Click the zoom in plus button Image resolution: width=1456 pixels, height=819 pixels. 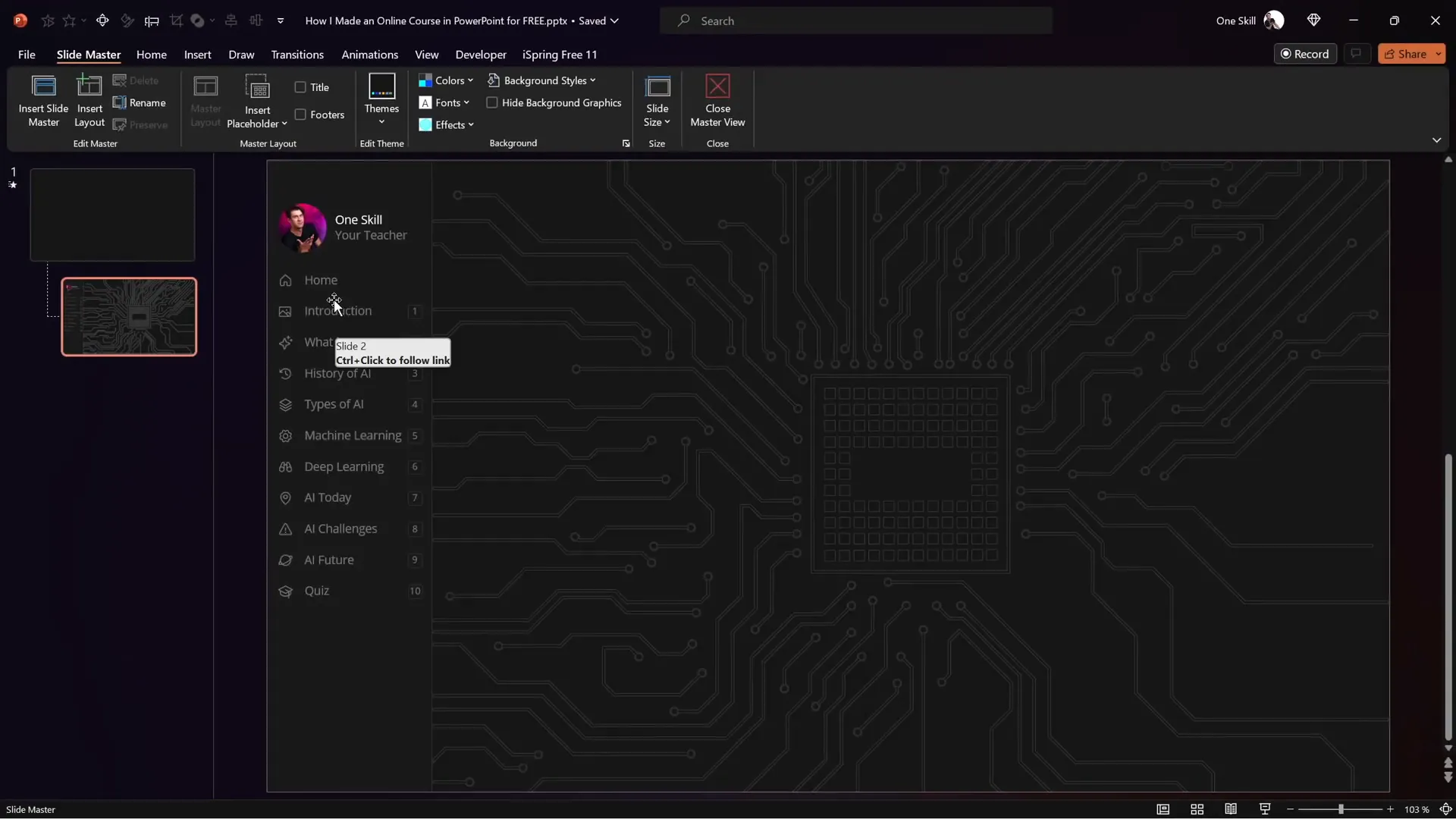point(1390,809)
